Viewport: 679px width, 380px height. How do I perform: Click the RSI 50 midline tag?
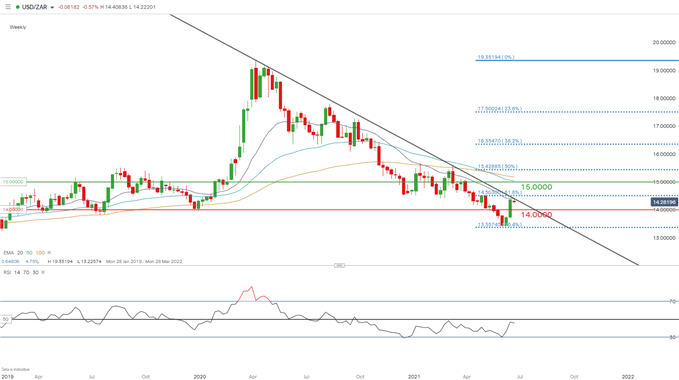click(6, 319)
